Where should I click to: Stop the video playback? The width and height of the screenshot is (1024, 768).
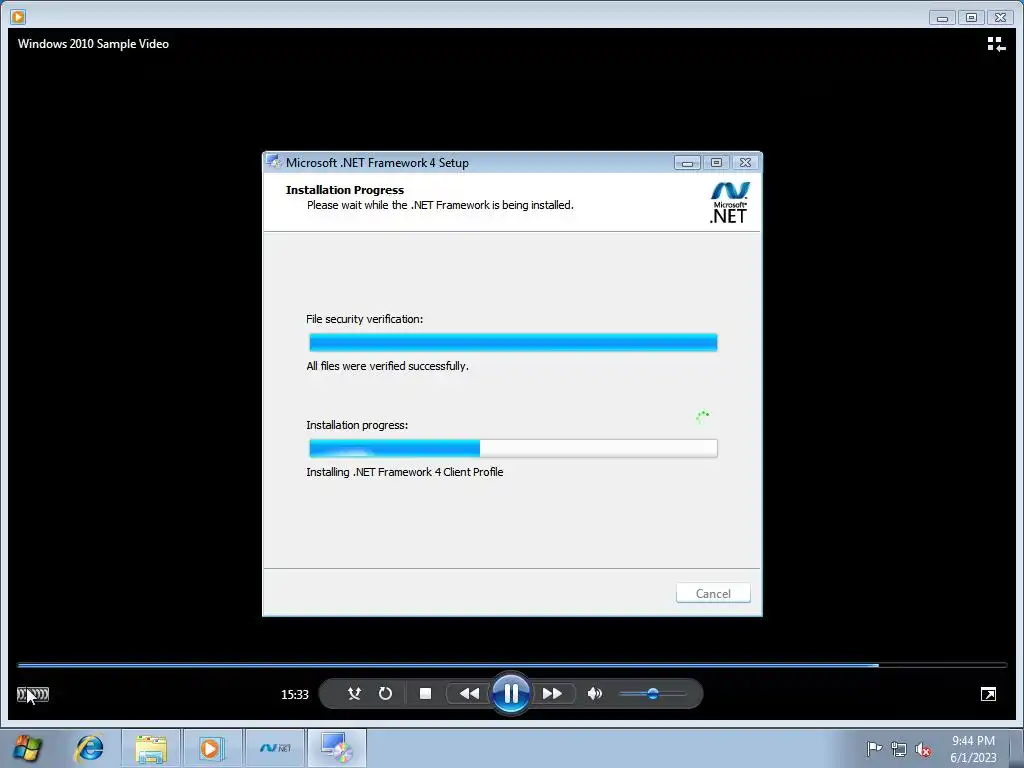click(425, 694)
